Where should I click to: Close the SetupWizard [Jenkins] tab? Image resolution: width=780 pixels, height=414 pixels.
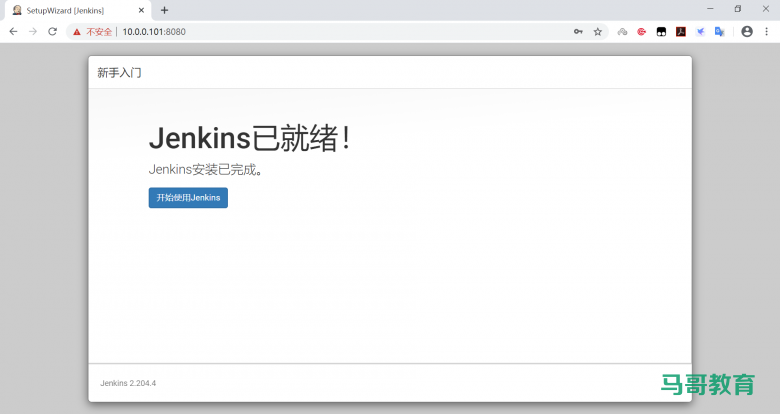pyautogui.click(x=141, y=10)
